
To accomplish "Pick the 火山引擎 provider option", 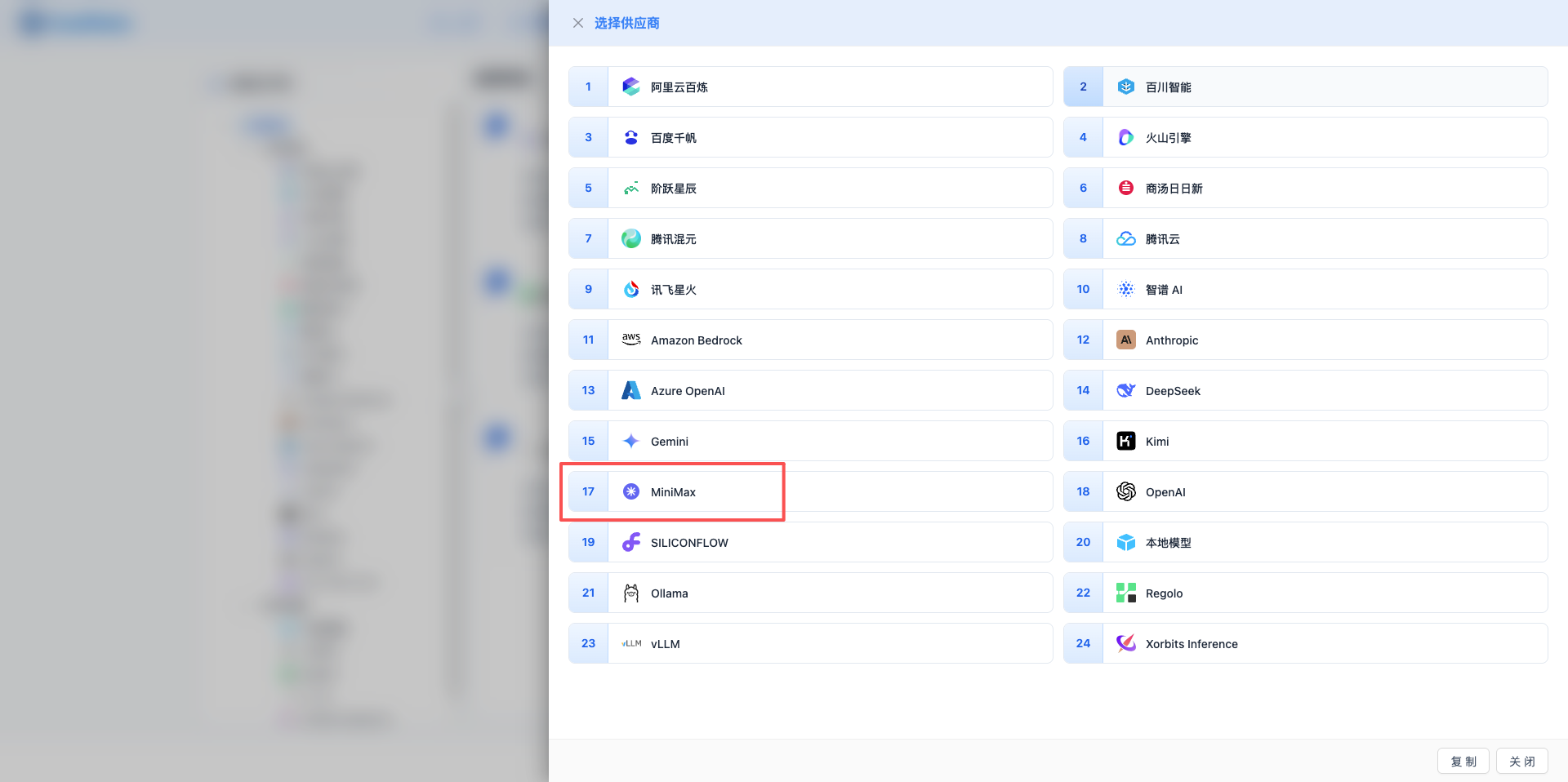I will [1168, 138].
